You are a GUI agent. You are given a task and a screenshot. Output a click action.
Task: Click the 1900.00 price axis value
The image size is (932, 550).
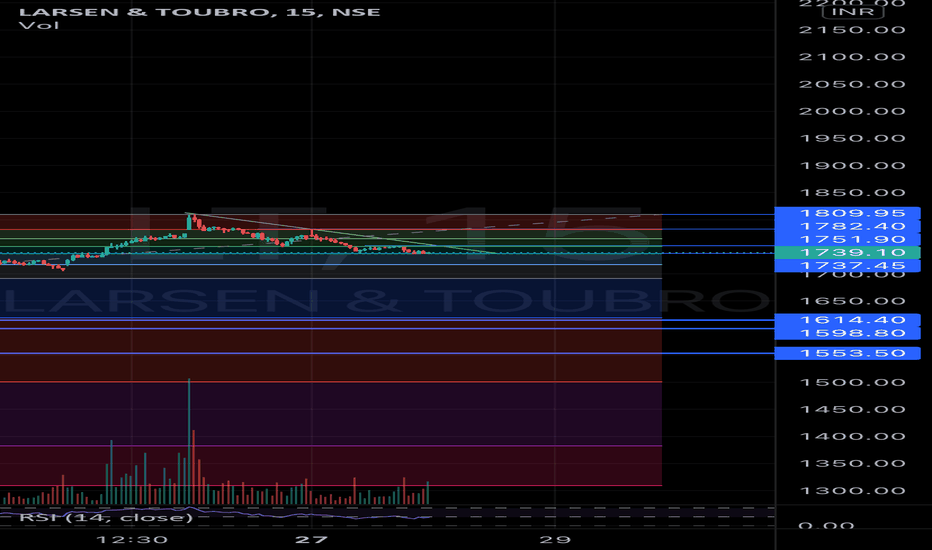coord(852,166)
